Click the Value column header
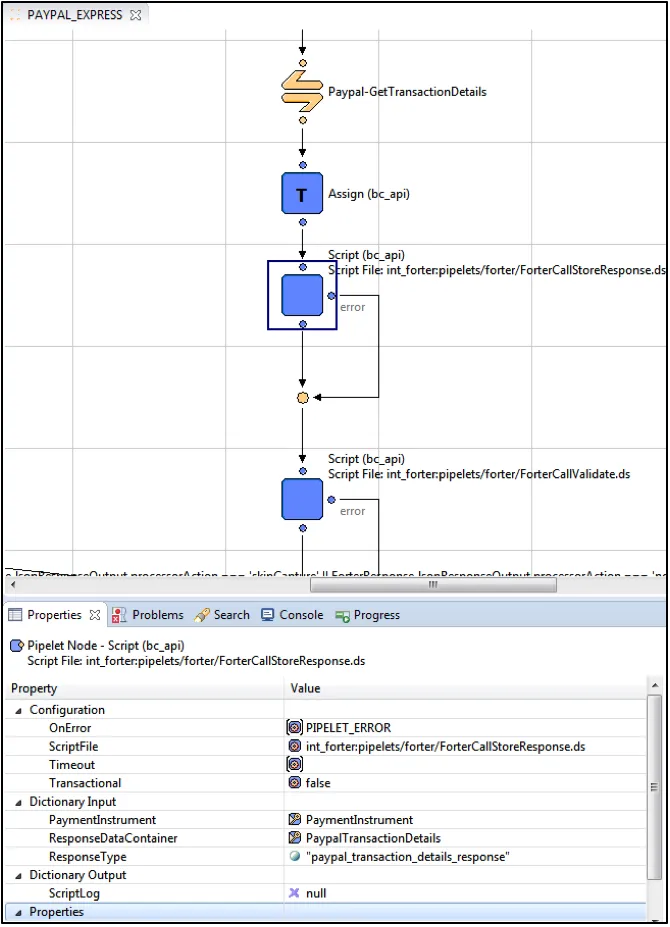This screenshot has width=670, height=927. [465, 688]
